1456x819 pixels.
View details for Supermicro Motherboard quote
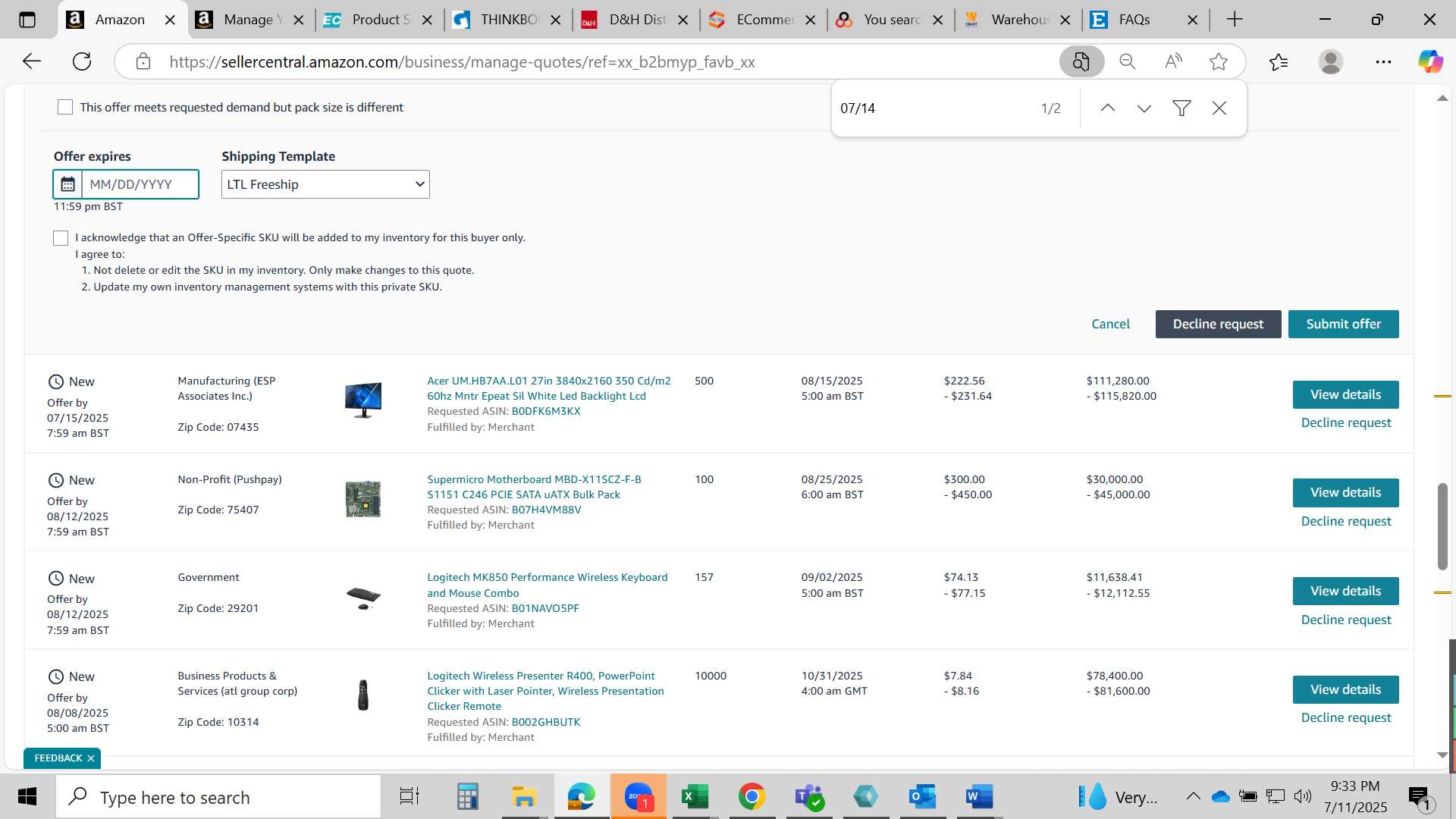pyautogui.click(x=1345, y=493)
